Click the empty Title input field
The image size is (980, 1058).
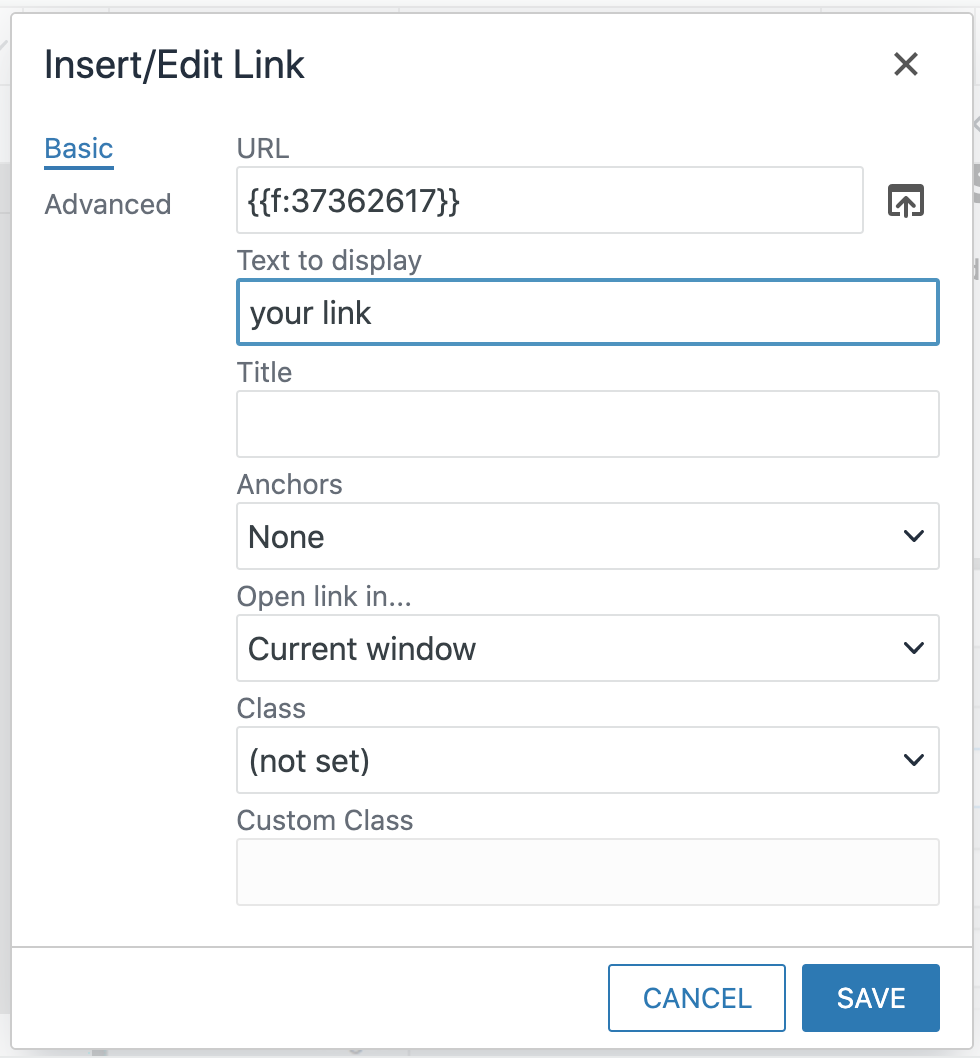pos(588,424)
